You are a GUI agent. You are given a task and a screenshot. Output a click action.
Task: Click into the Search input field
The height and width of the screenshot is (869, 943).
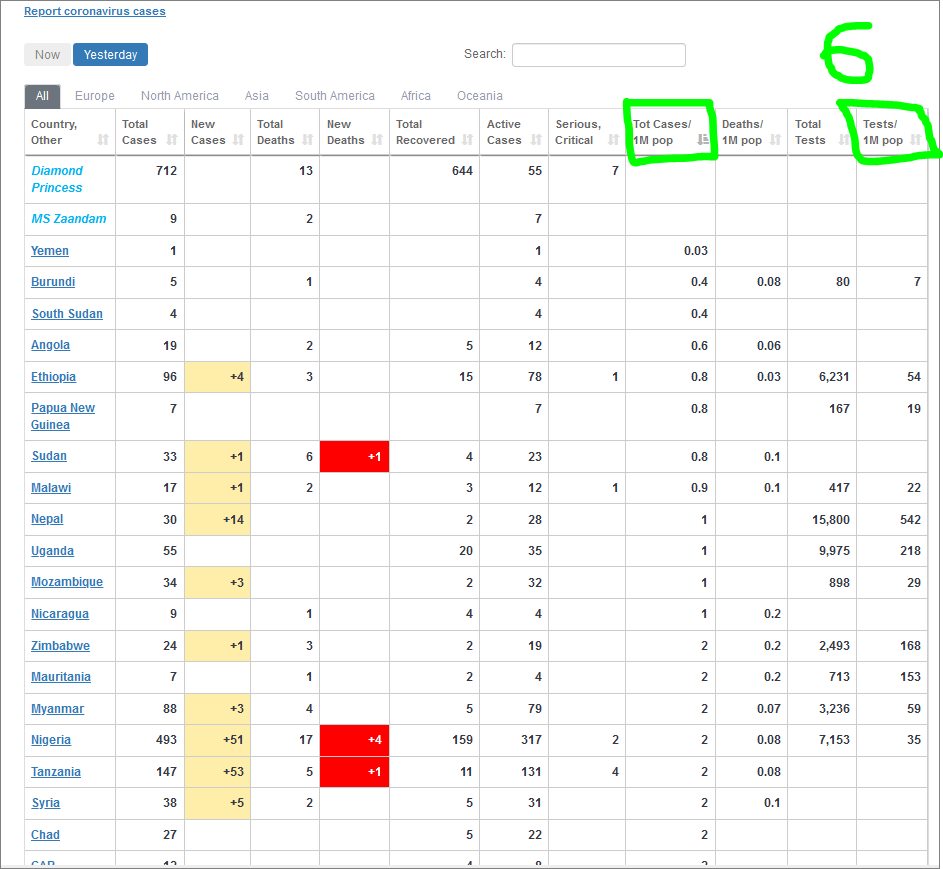pos(598,55)
